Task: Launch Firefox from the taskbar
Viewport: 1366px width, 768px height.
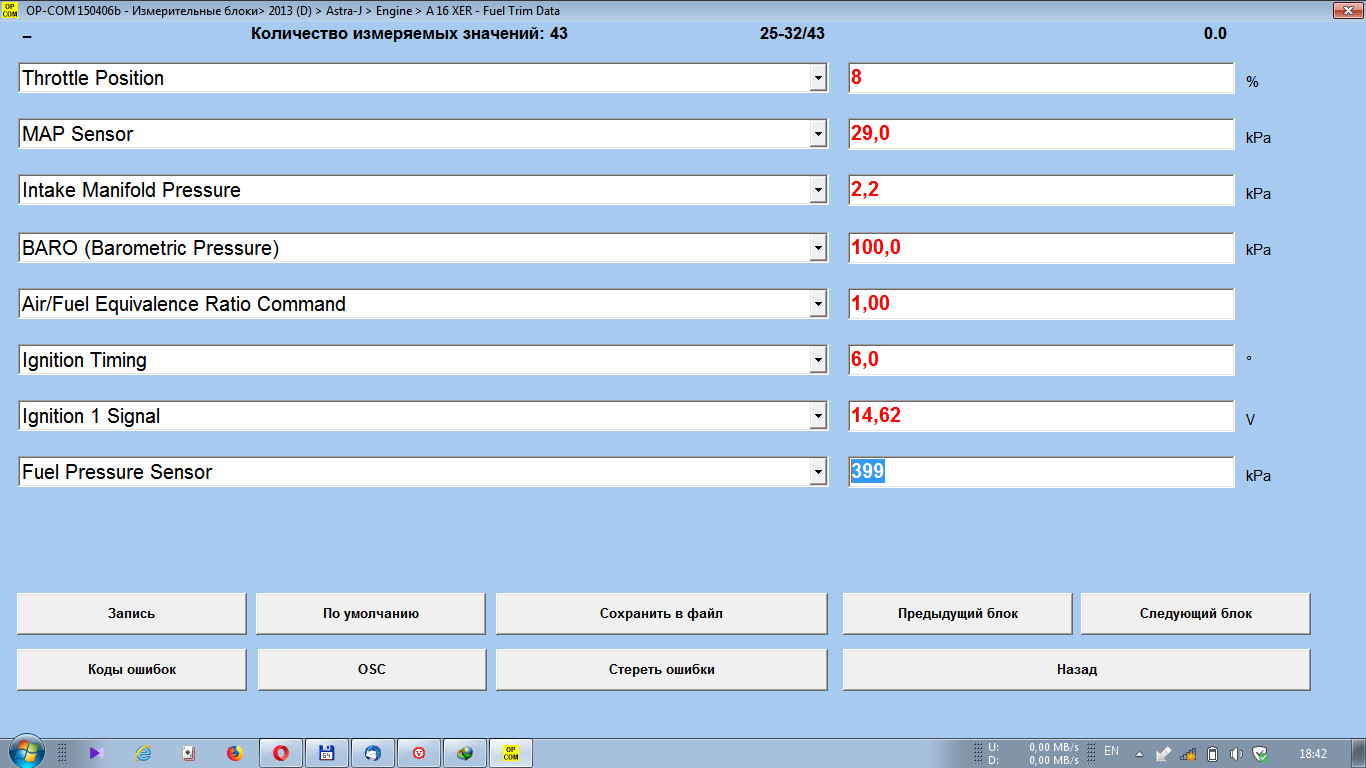Action: coord(234,753)
